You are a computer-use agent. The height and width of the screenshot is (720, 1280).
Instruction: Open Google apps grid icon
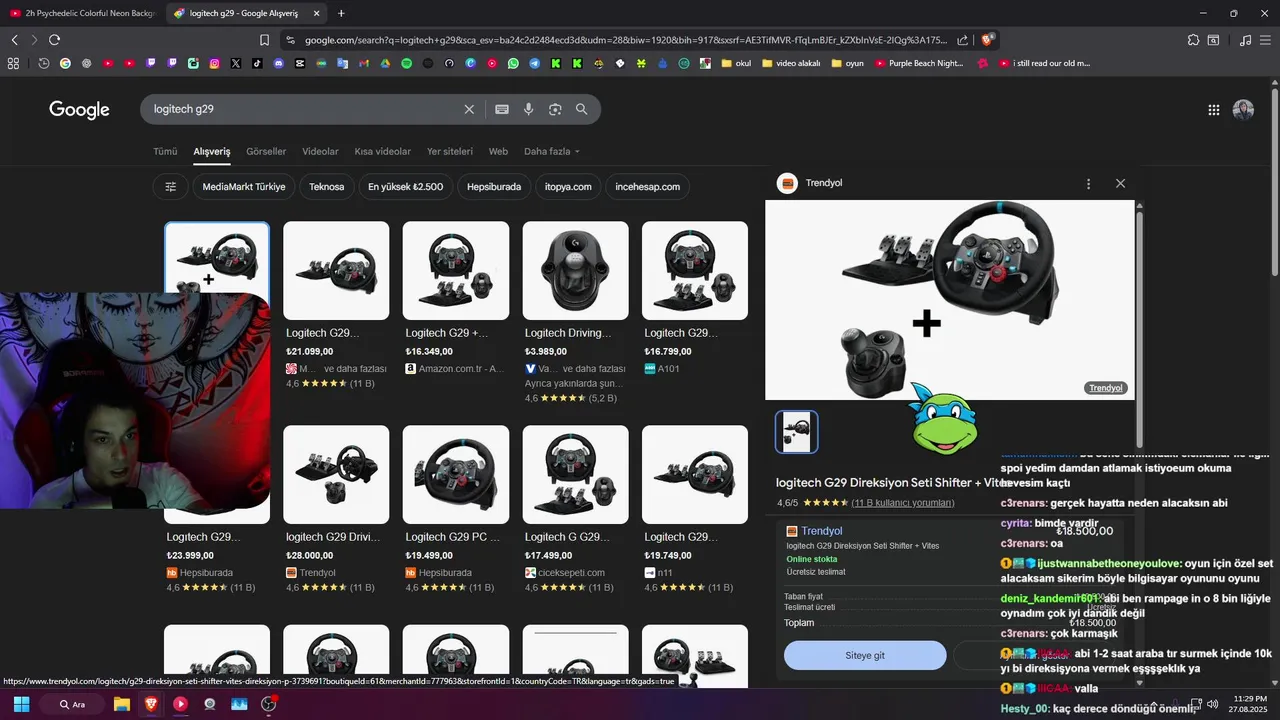pos(1214,110)
